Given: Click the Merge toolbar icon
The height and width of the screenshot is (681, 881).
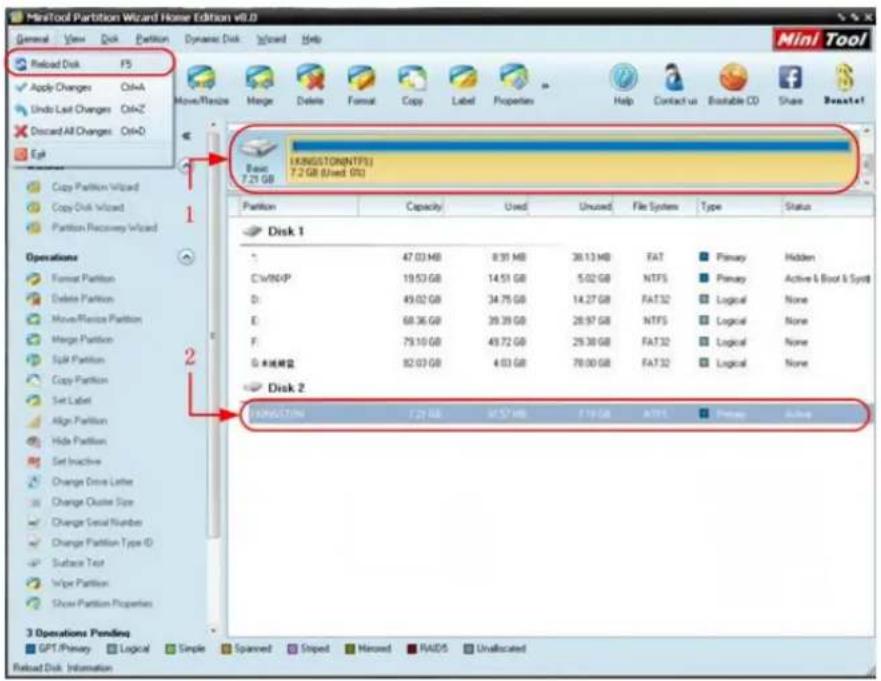Looking at the screenshot, I should tap(259, 84).
